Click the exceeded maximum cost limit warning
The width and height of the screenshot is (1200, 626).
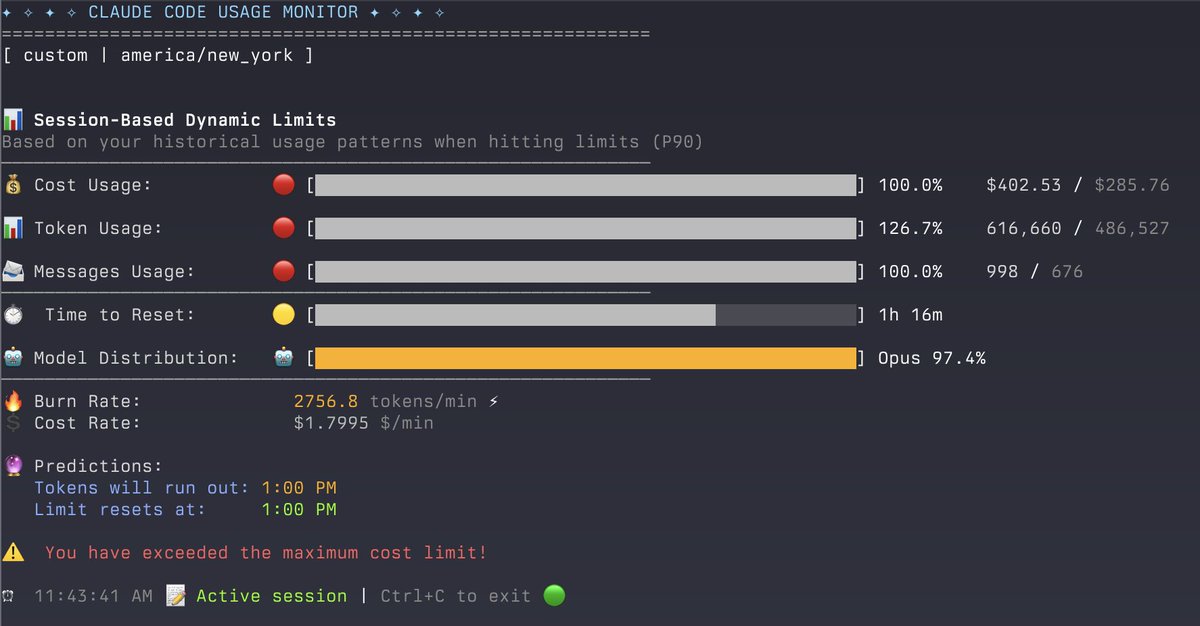coord(266,552)
